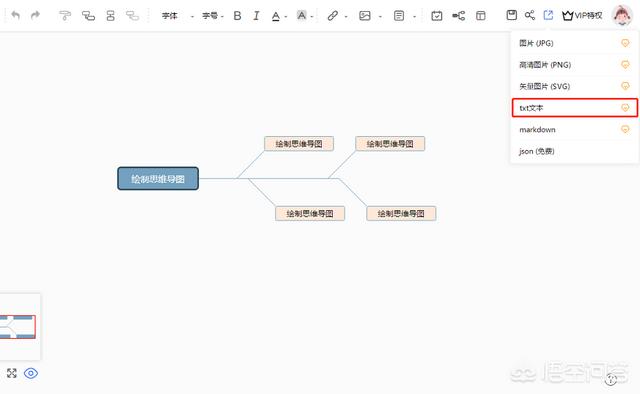Toggle the navigator eye icon

[x=31, y=373]
